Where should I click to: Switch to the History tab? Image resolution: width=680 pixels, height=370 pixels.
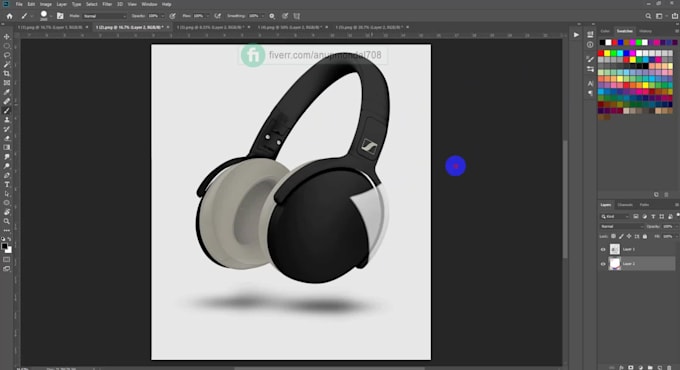(x=645, y=31)
